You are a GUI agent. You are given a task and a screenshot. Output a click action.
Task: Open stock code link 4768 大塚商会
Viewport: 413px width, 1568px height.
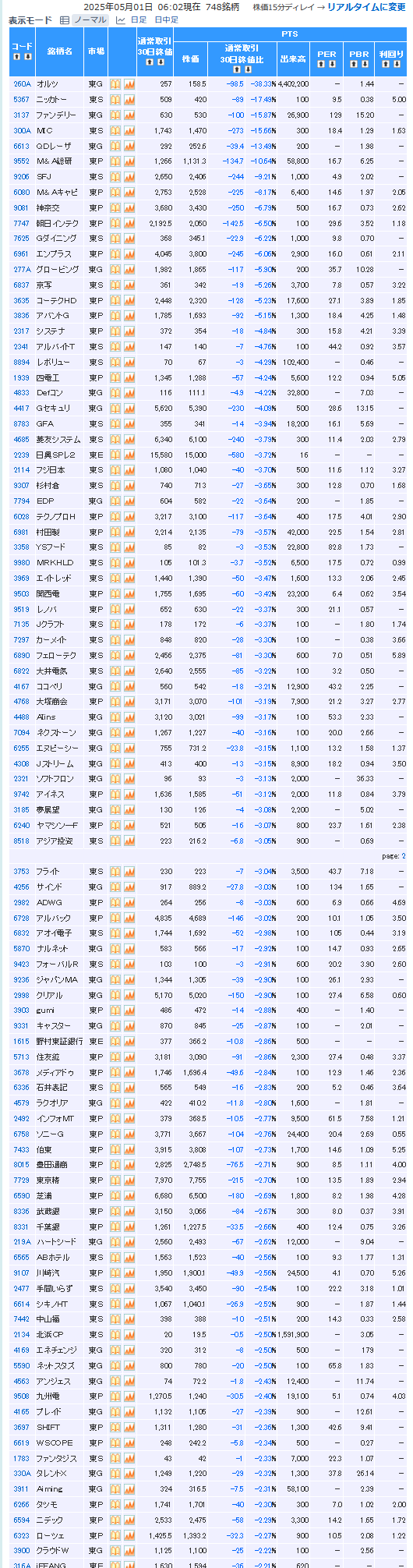click(22, 701)
